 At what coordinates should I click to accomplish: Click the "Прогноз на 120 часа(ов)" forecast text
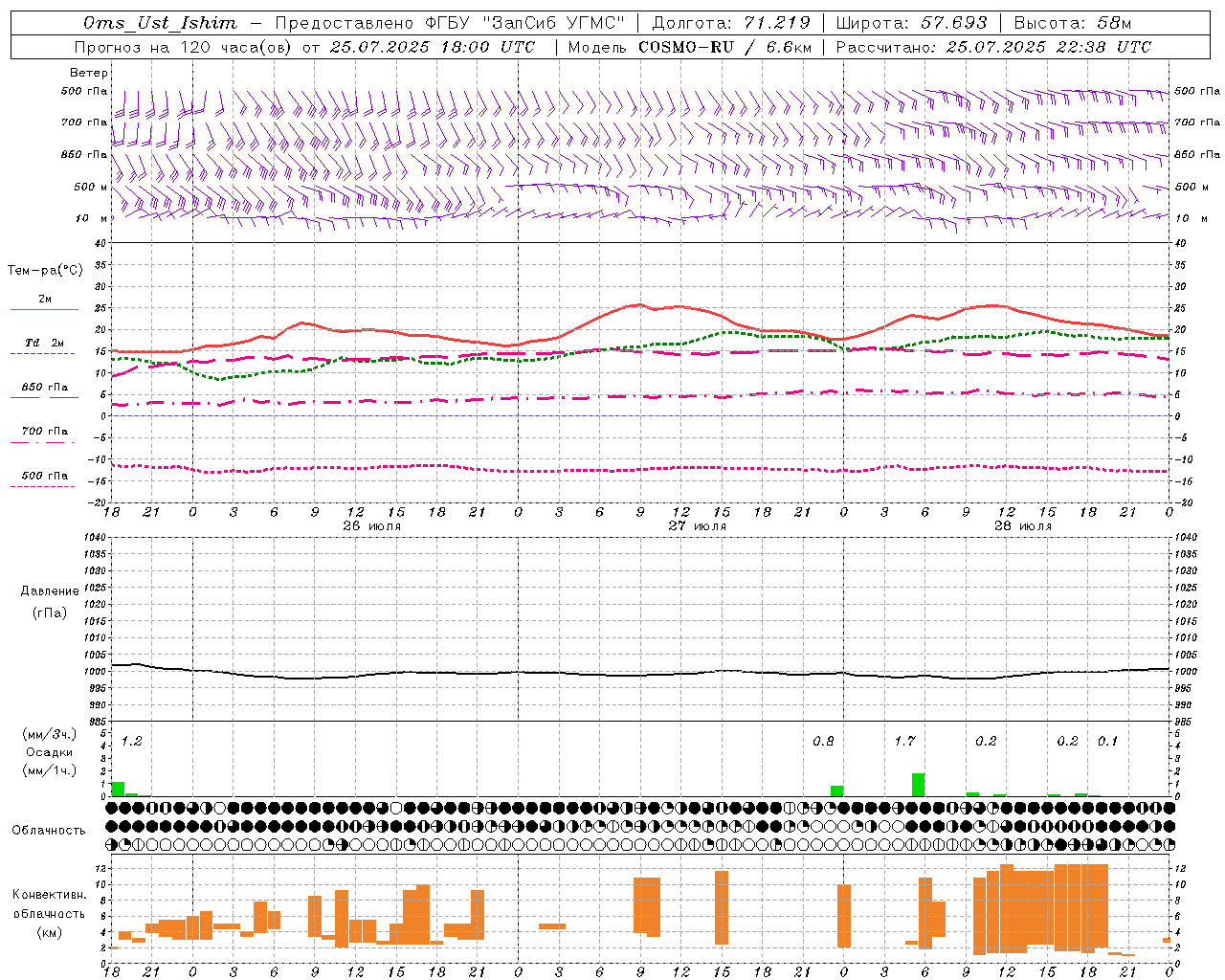point(185,47)
